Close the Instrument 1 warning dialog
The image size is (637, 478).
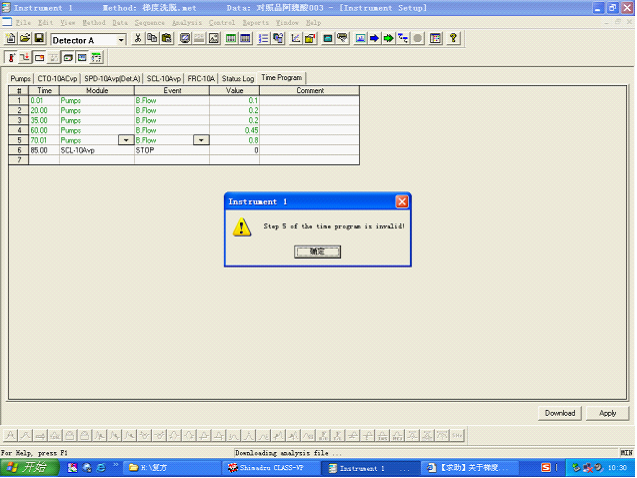(x=402, y=202)
